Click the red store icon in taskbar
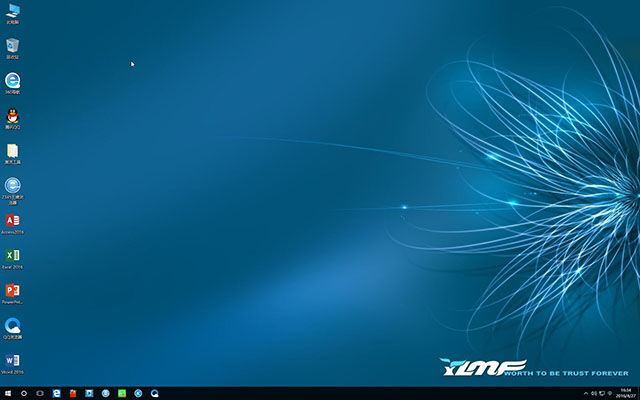Image resolution: width=640 pixels, height=400 pixels. [x=72, y=393]
